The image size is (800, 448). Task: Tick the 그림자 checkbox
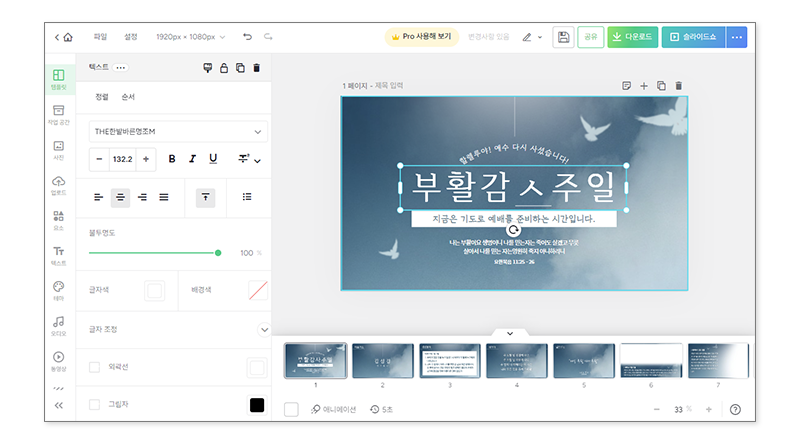[95, 404]
